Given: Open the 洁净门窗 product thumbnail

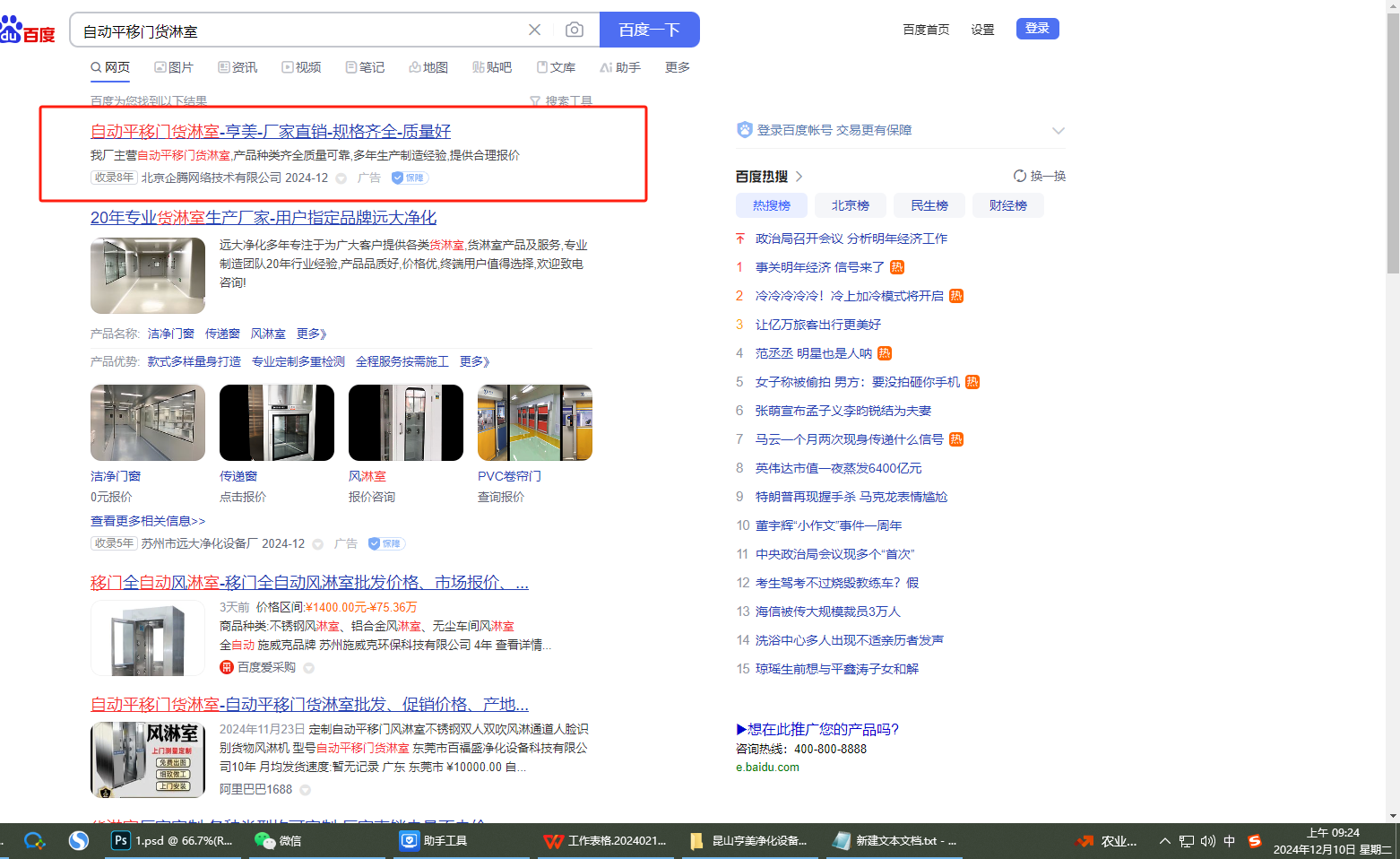Looking at the screenshot, I should pyautogui.click(x=148, y=422).
